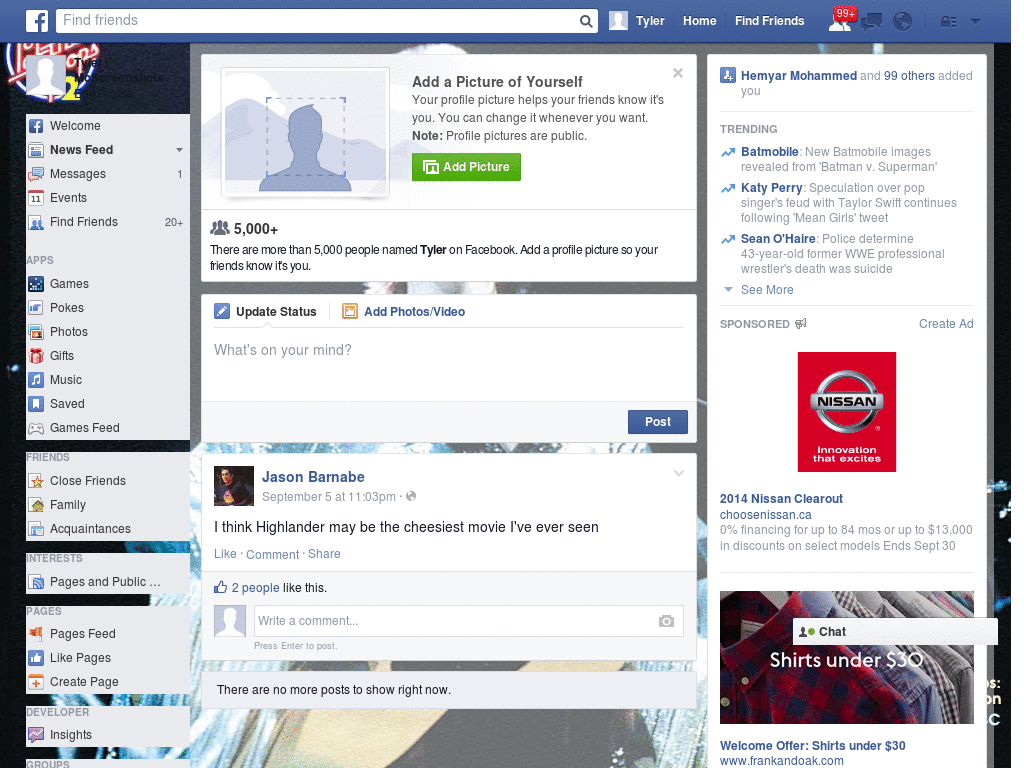Open Jason Barnabe post options chevron

[679, 473]
